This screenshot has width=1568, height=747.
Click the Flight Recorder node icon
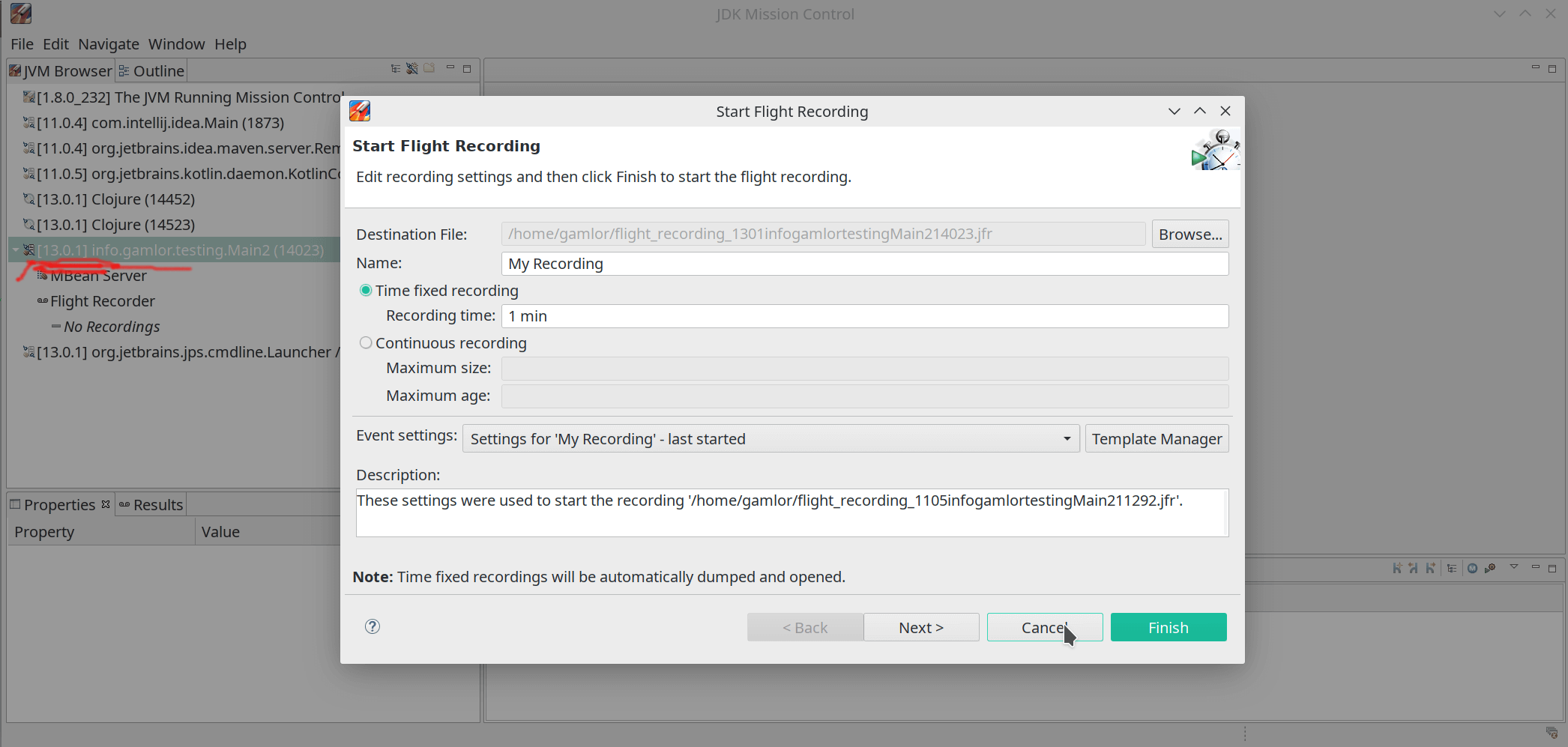pos(43,301)
